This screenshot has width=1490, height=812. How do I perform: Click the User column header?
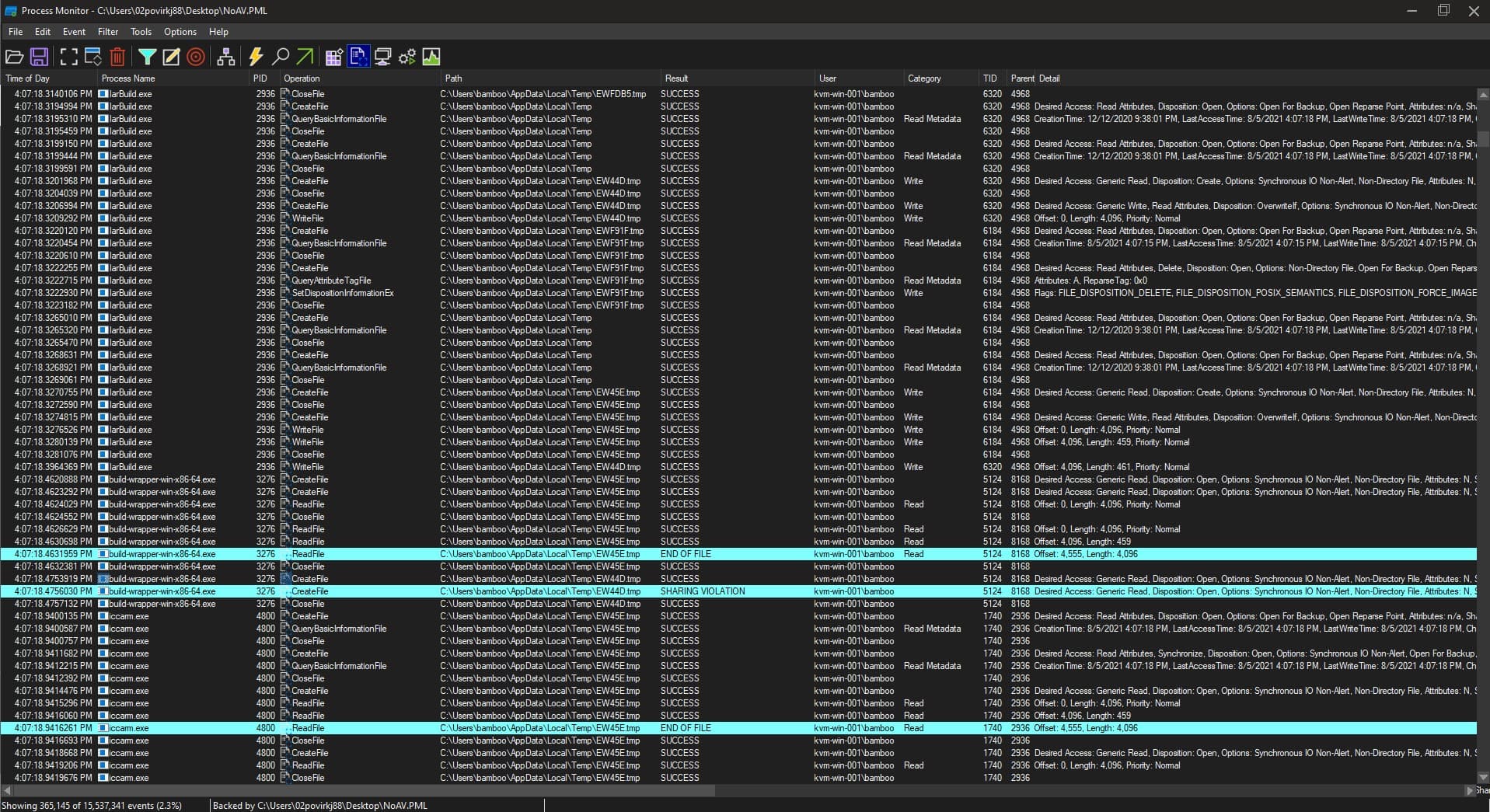(858, 78)
